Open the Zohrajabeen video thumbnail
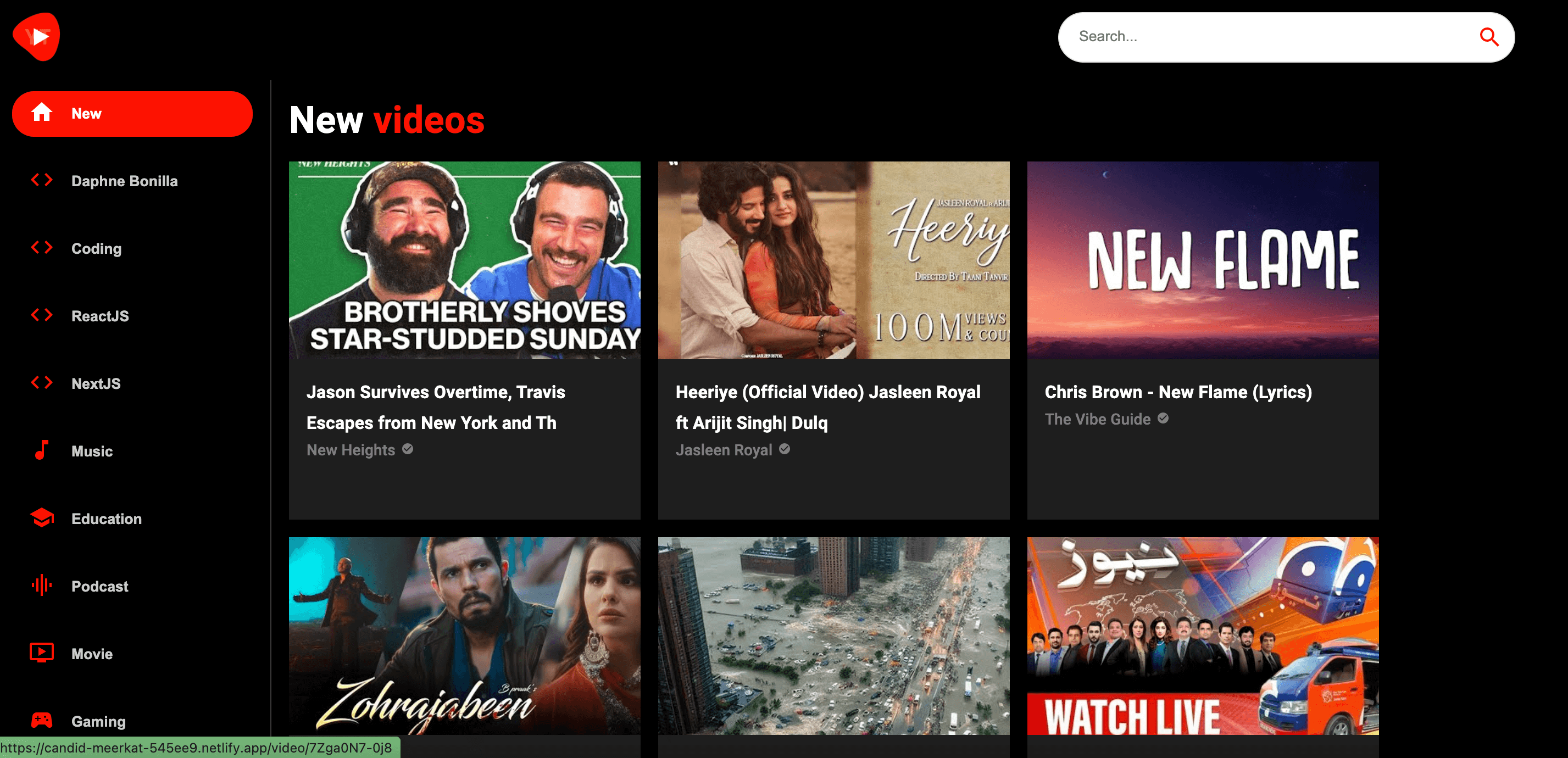Viewport: 1568px width, 758px height. tap(464, 636)
